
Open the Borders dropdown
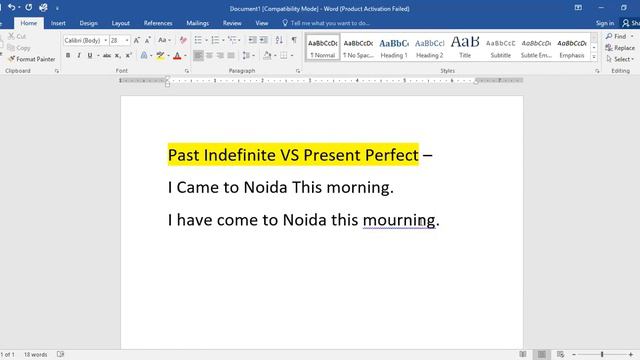click(292, 56)
